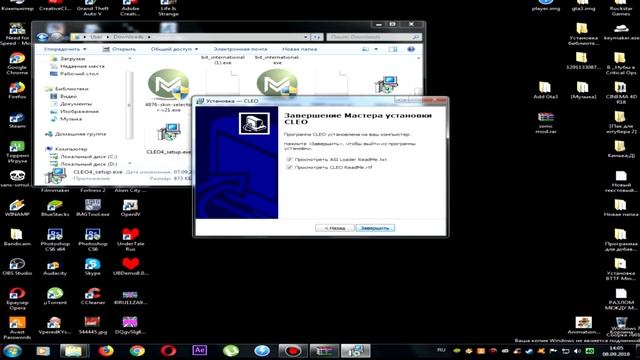
Task: Open OBS Studio desktop shortcut
Action: pyautogui.click(x=17, y=267)
